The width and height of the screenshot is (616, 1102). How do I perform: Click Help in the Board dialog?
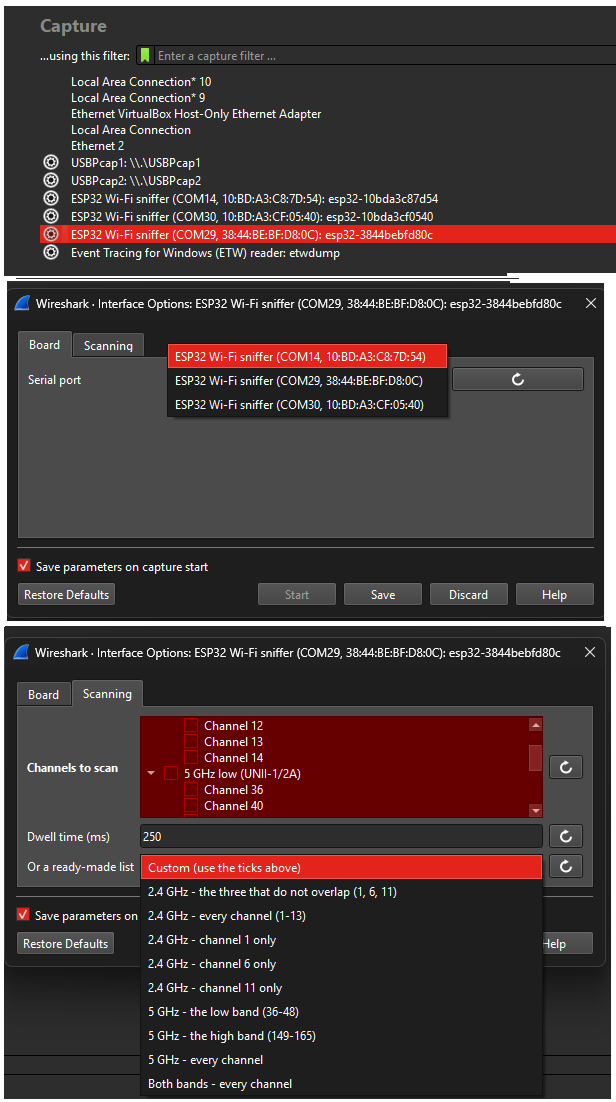[x=554, y=595]
